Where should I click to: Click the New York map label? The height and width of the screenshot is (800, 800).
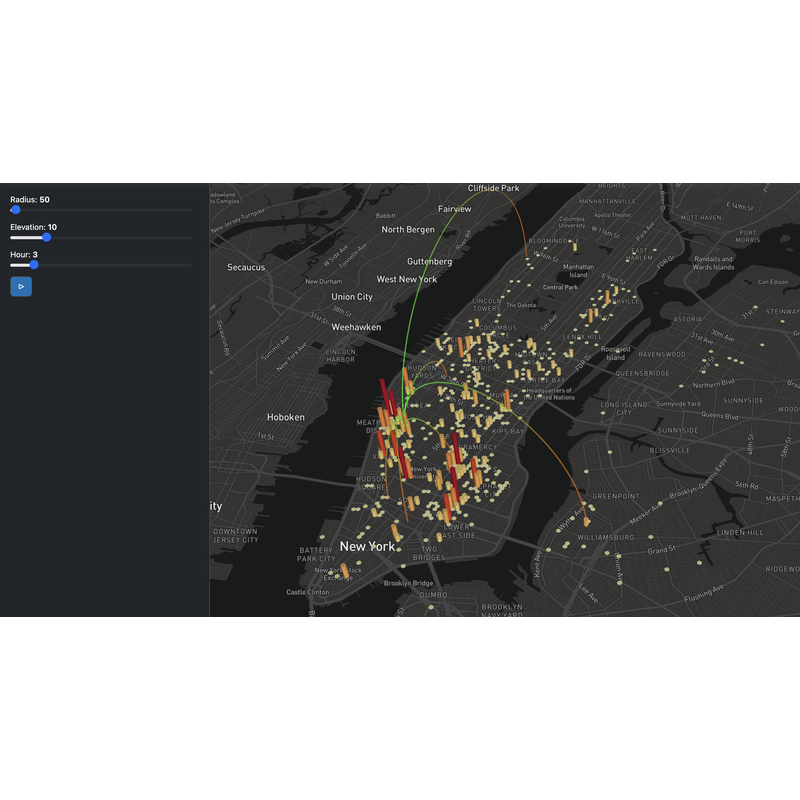pos(368,547)
